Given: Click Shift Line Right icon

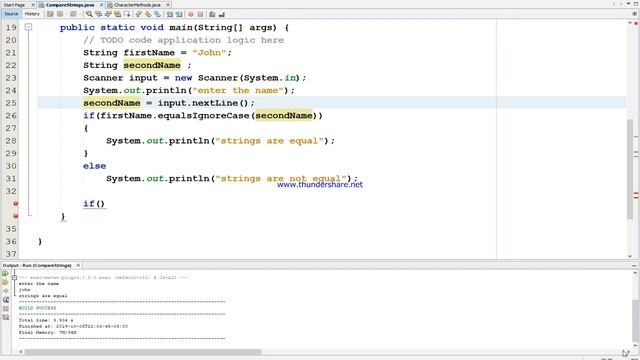Looking at the screenshot, I should coord(179,14).
